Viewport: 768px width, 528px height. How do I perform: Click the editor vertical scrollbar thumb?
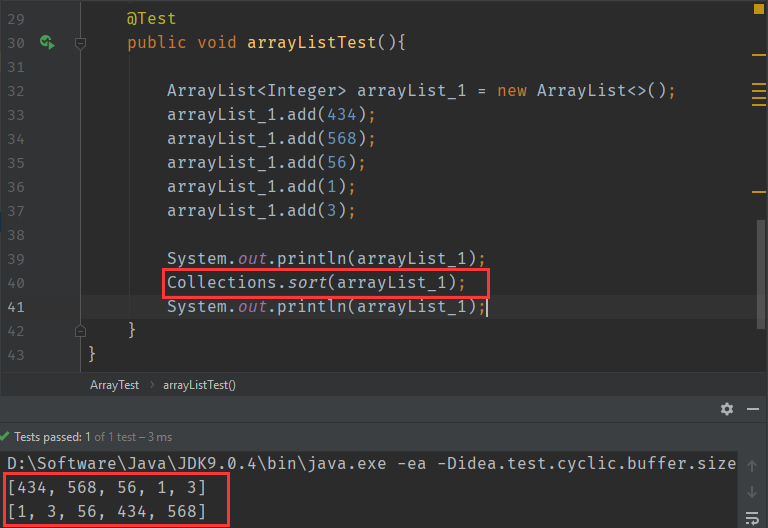(760, 274)
